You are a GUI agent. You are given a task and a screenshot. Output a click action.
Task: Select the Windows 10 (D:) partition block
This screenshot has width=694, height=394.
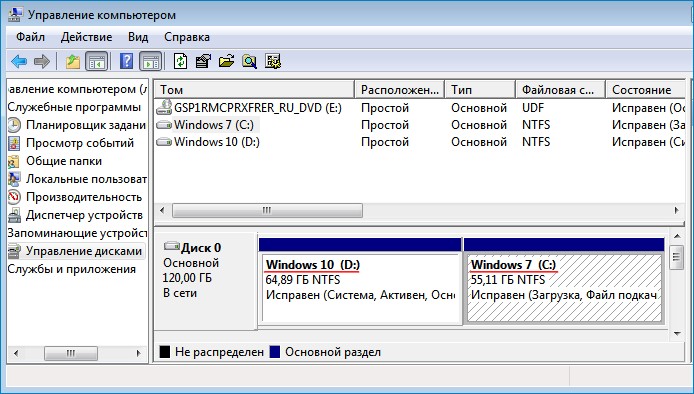point(360,281)
